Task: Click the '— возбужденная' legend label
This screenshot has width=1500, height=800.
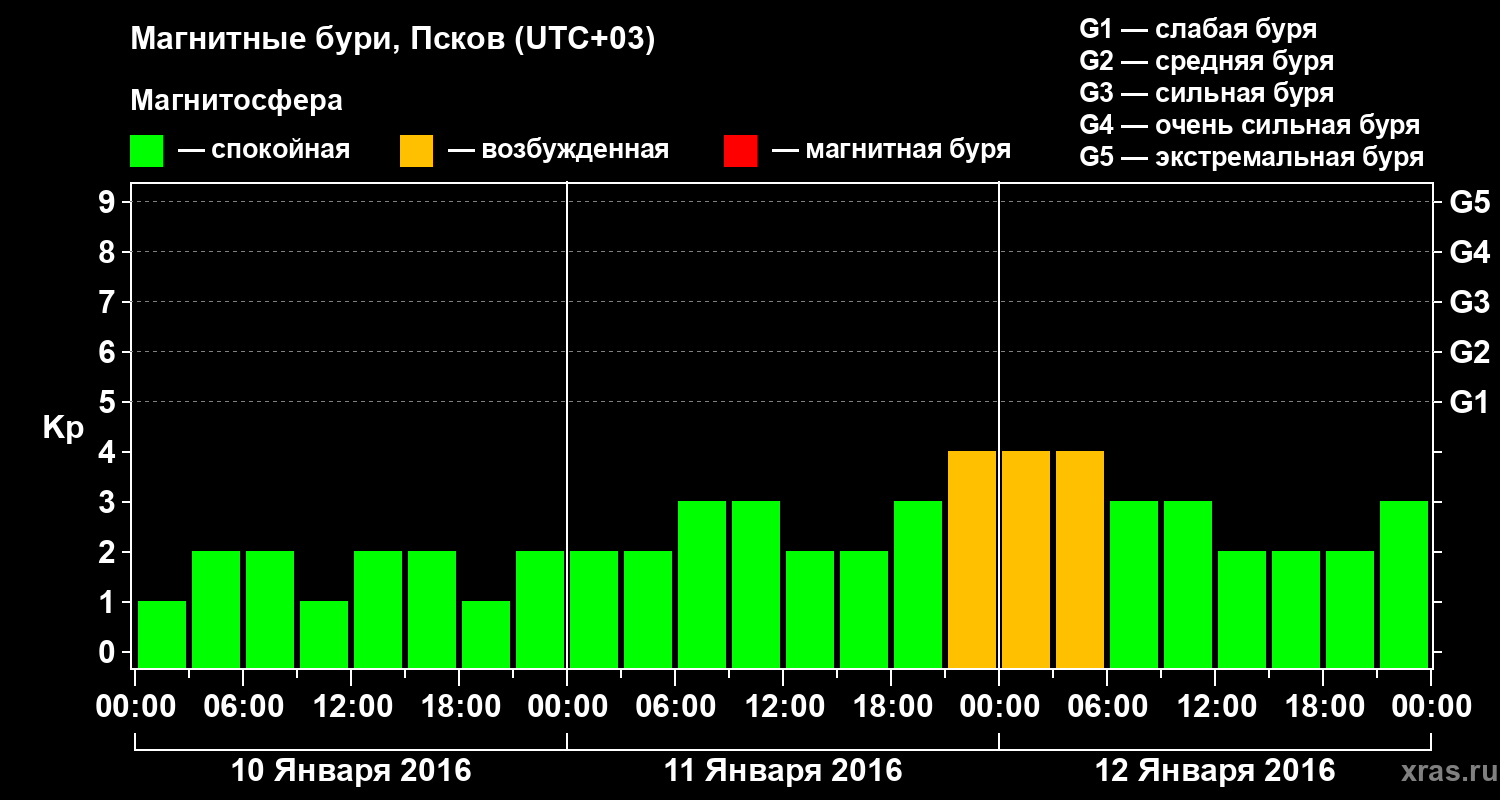Action: 558,151
